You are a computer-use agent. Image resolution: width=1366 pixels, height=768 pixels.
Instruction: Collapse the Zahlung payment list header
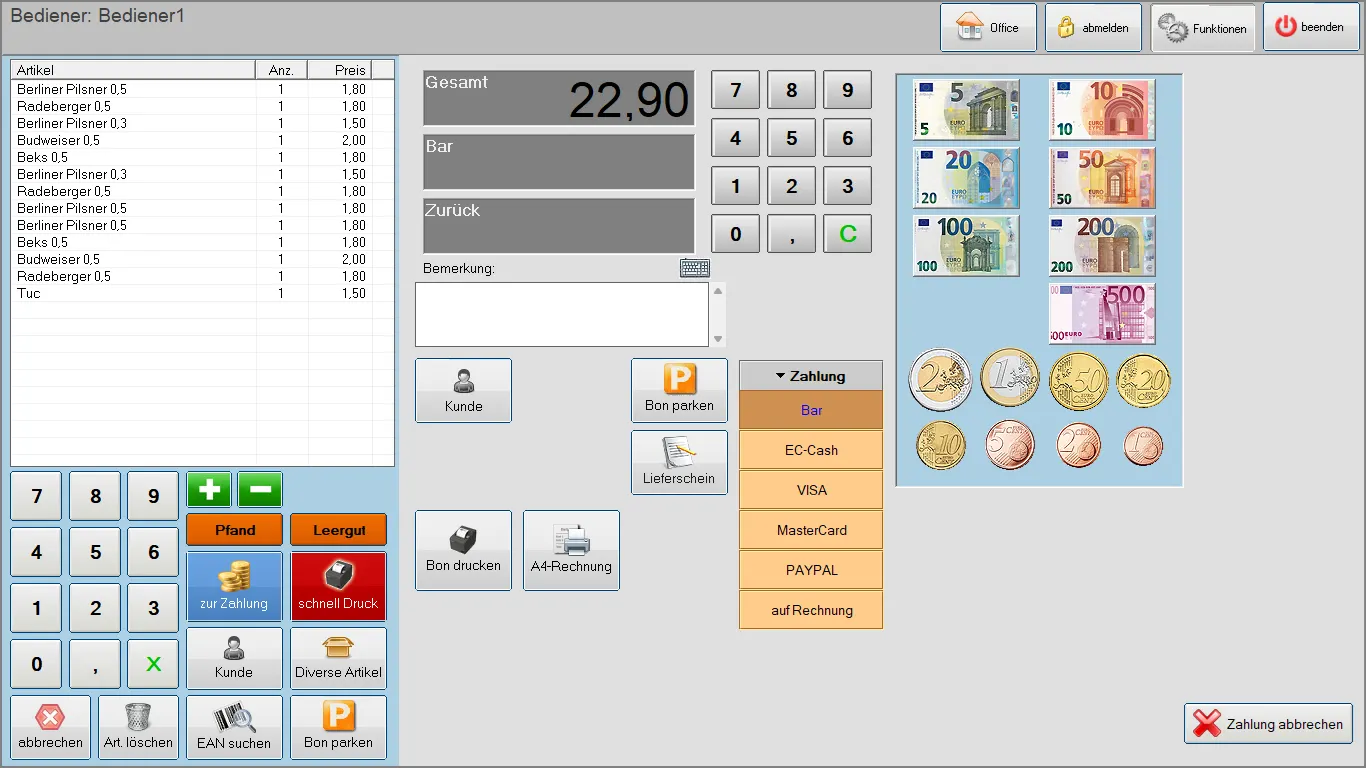tap(811, 376)
